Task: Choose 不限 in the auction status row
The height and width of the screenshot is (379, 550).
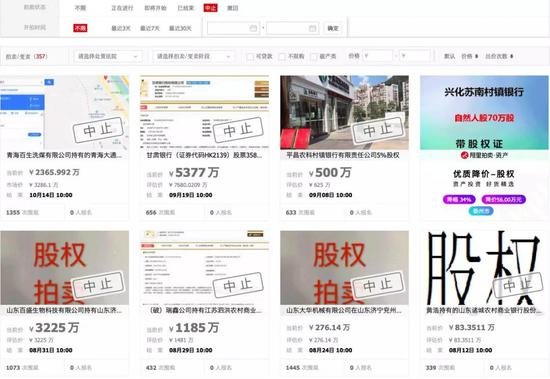Action: click(80, 8)
